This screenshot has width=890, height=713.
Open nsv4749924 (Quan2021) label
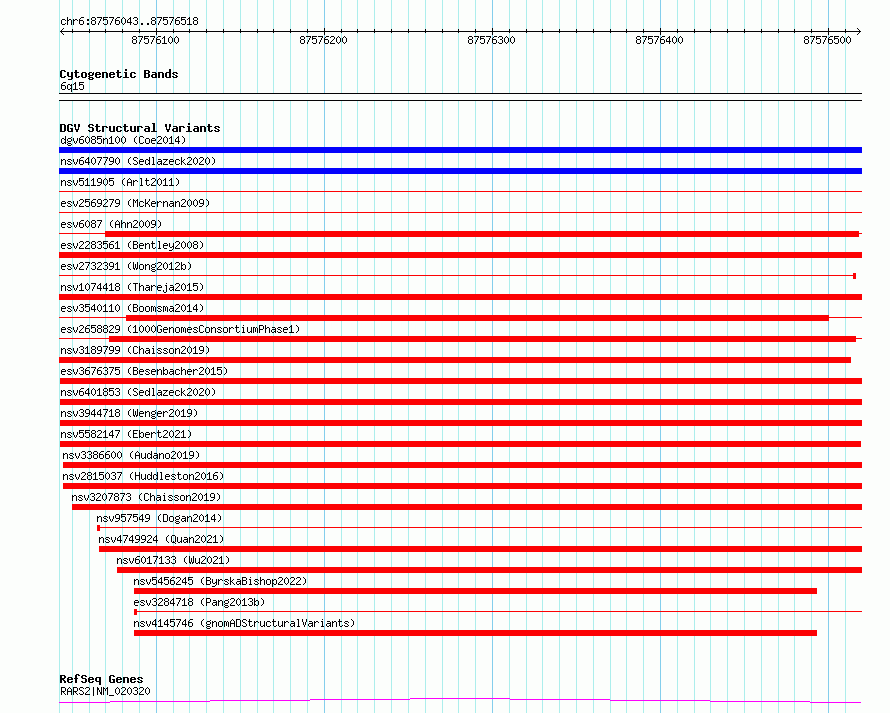pos(161,539)
